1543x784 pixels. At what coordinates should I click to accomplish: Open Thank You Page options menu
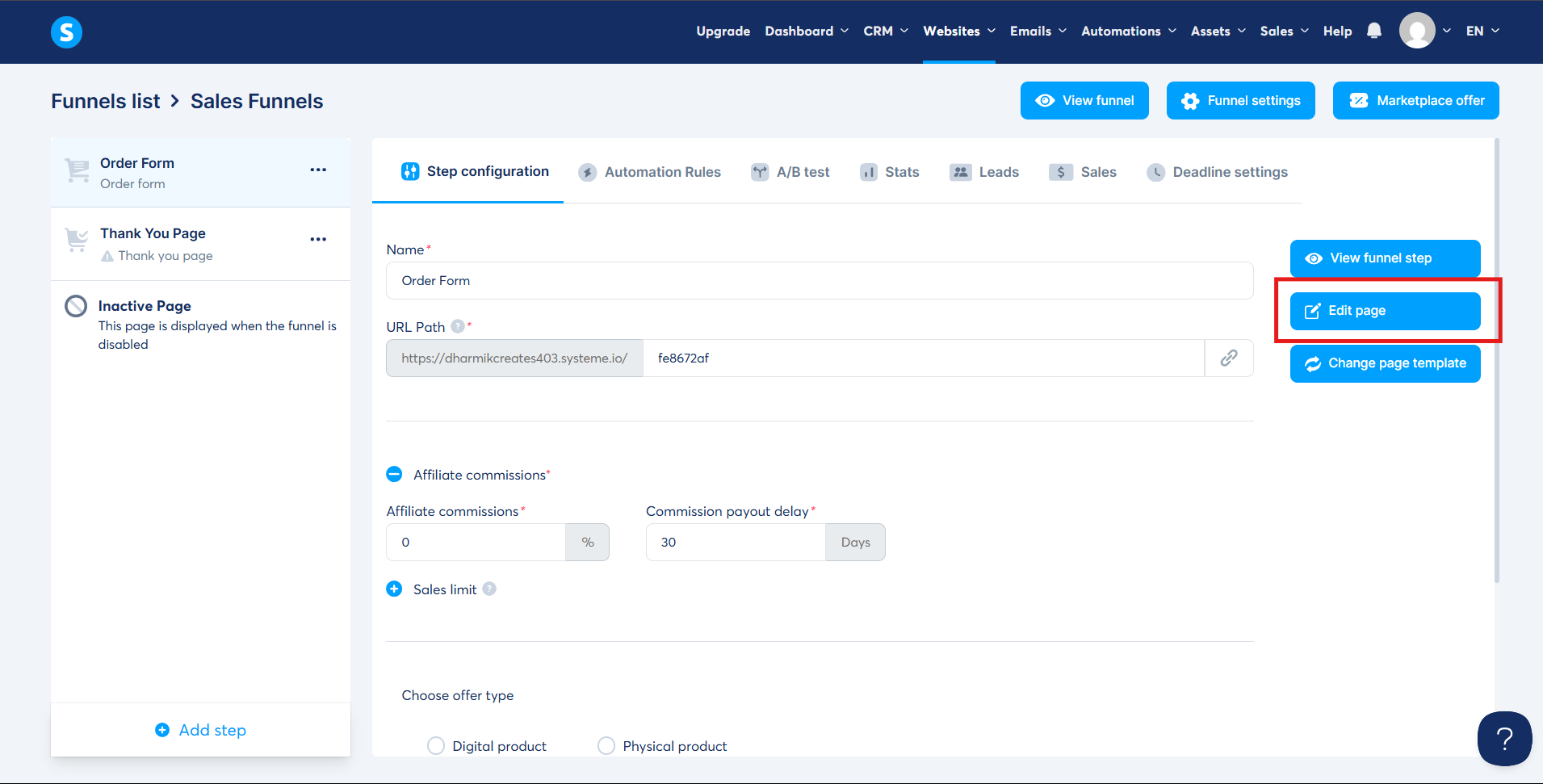pyautogui.click(x=318, y=239)
